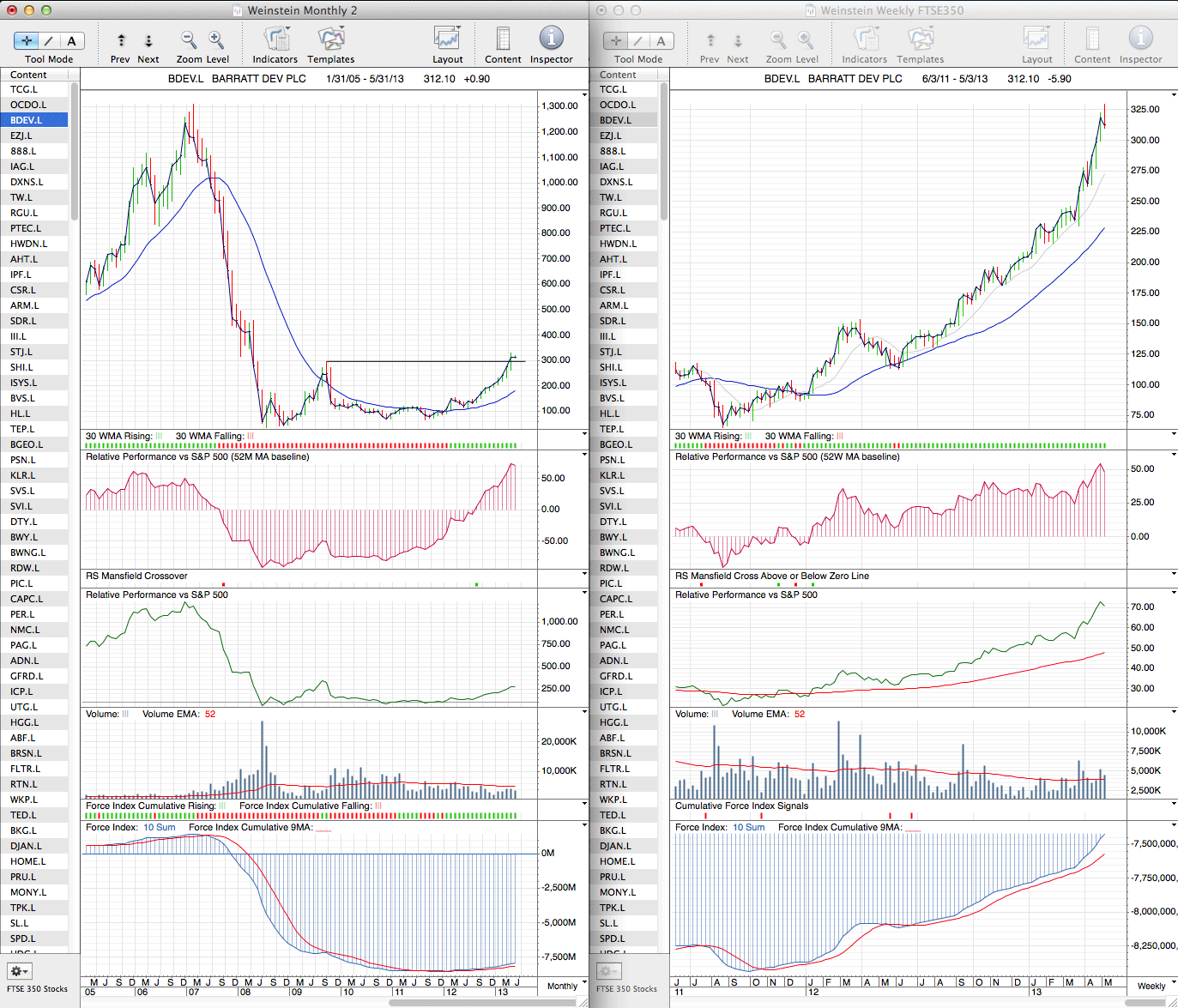
Task: Select the text annotation tool in Weinstein Monthly 2
Action: (72, 40)
